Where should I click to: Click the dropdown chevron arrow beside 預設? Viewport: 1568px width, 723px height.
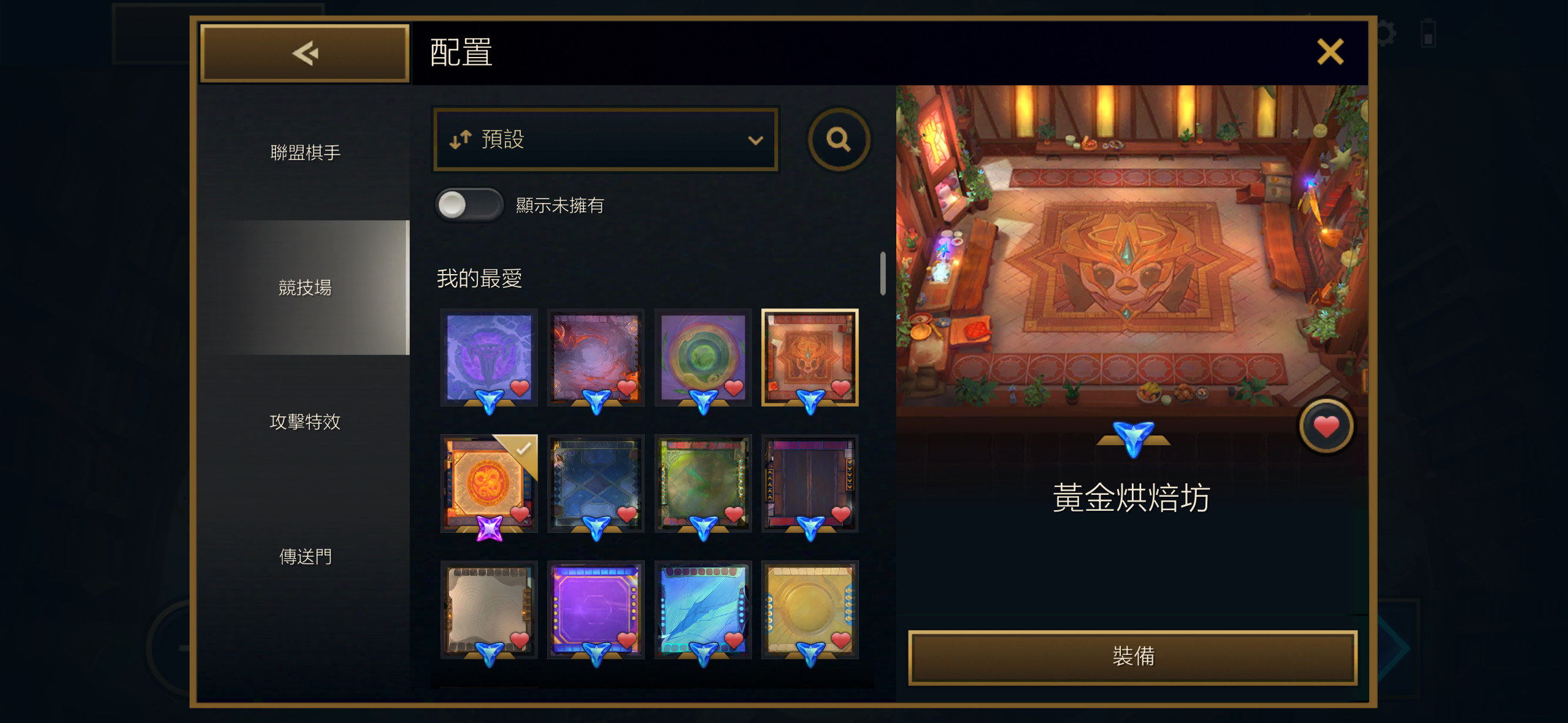pyautogui.click(x=755, y=140)
